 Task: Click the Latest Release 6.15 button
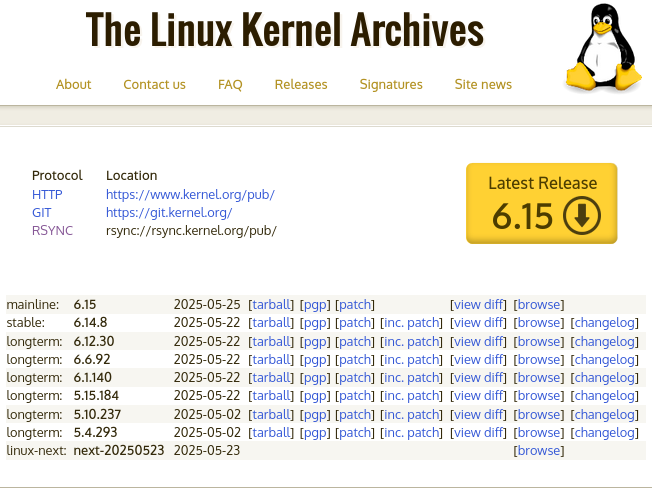point(542,203)
